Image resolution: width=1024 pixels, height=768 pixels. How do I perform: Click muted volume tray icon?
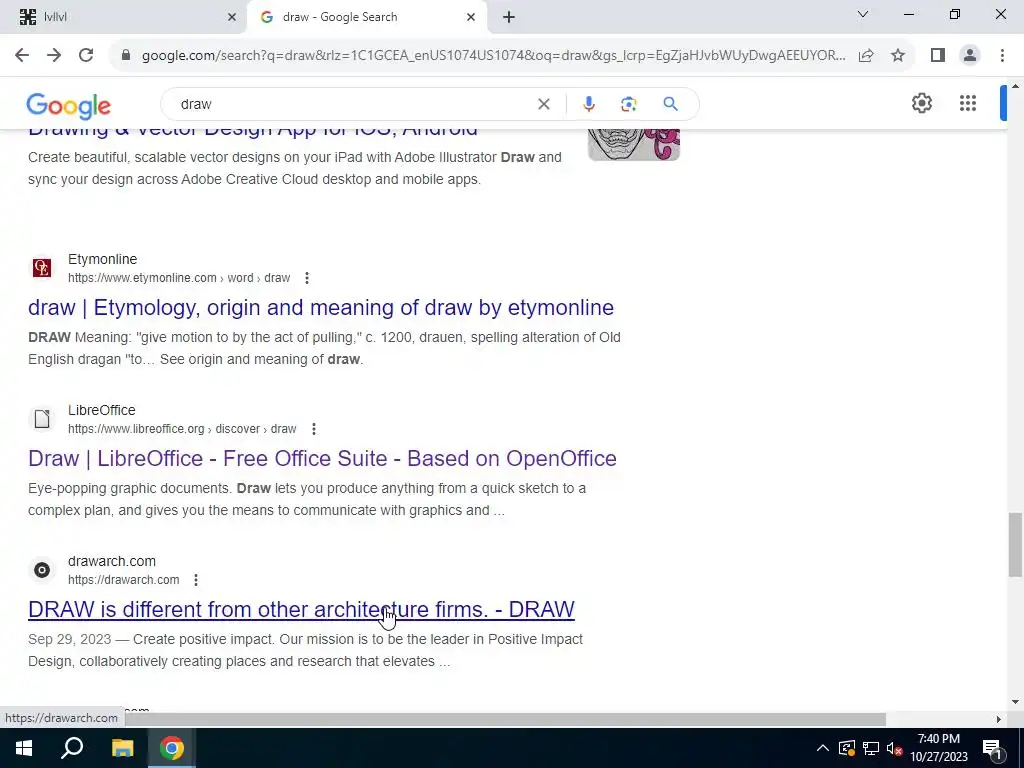pyautogui.click(x=895, y=748)
